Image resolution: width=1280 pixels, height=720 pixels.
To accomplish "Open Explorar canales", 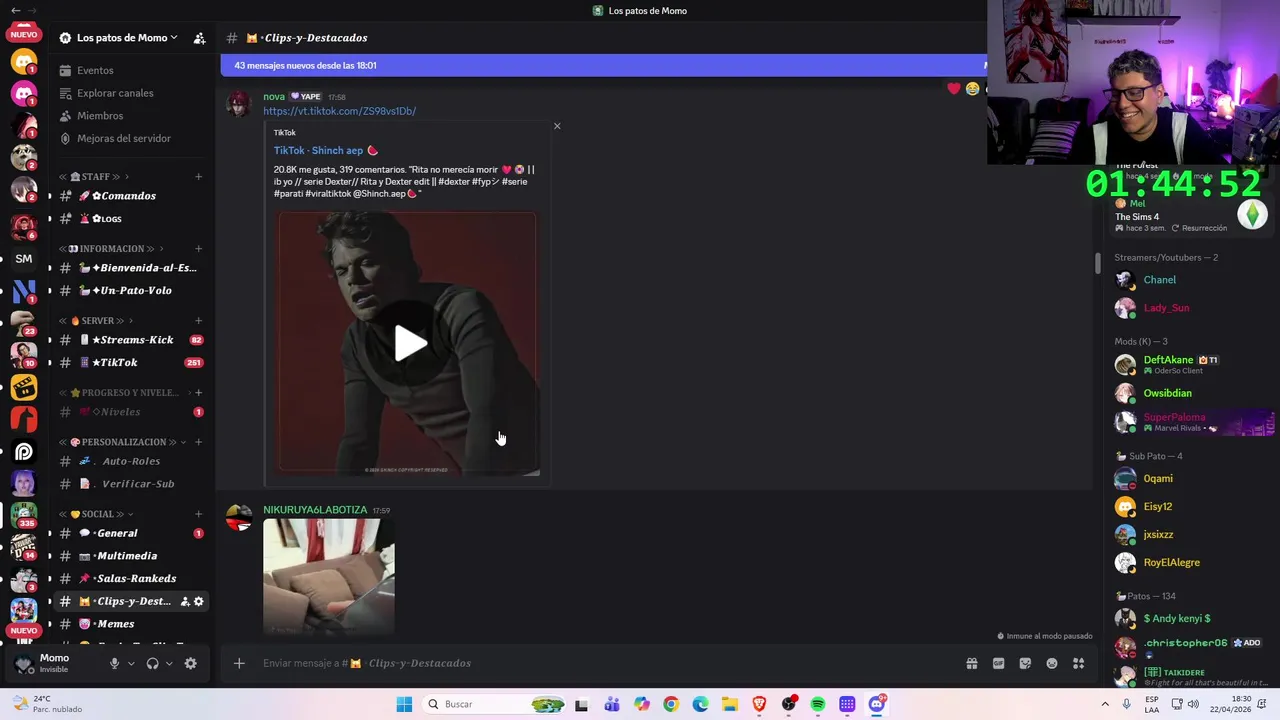I will click(115, 93).
